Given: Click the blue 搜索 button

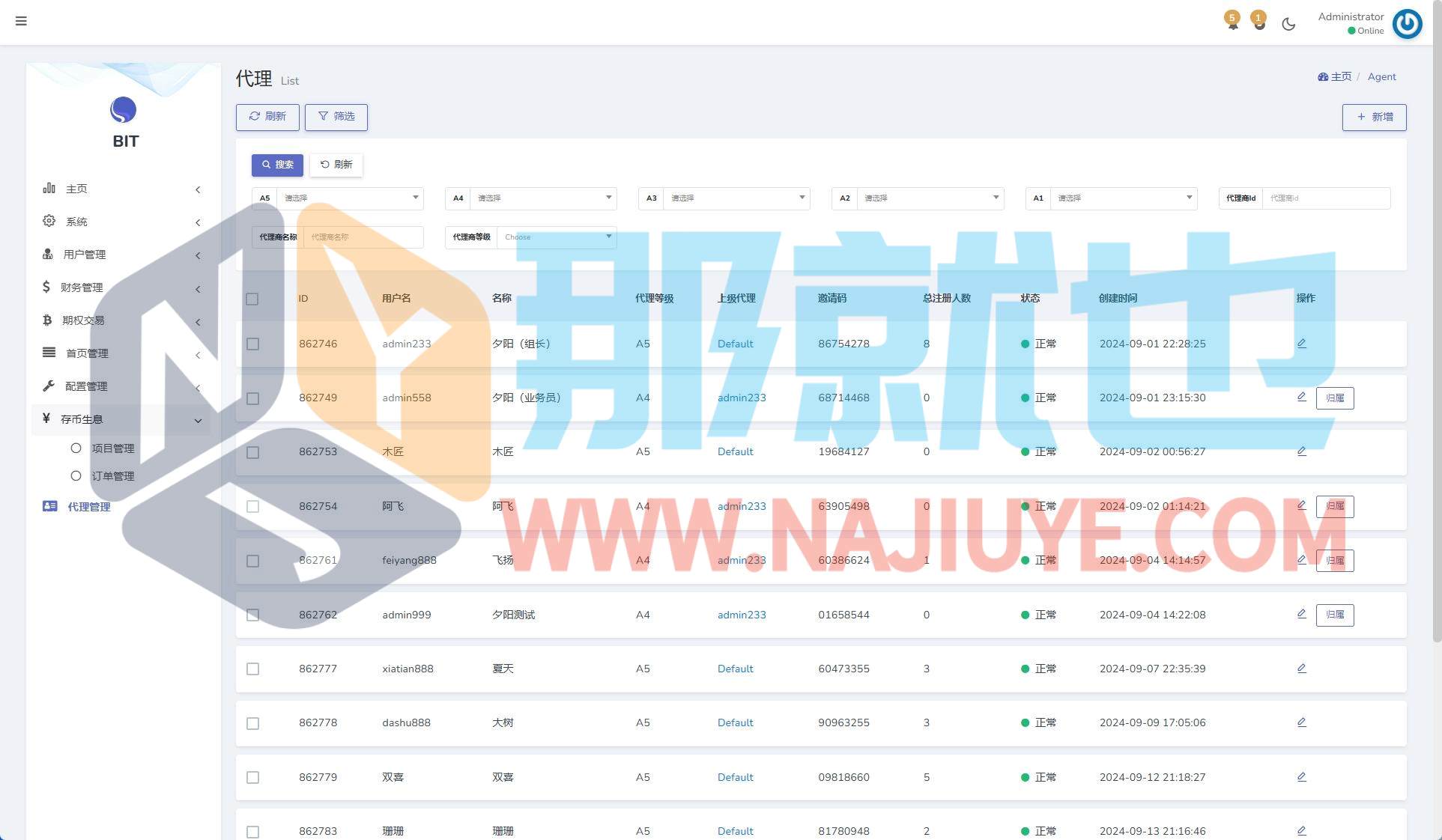Looking at the screenshot, I should tap(277, 165).
